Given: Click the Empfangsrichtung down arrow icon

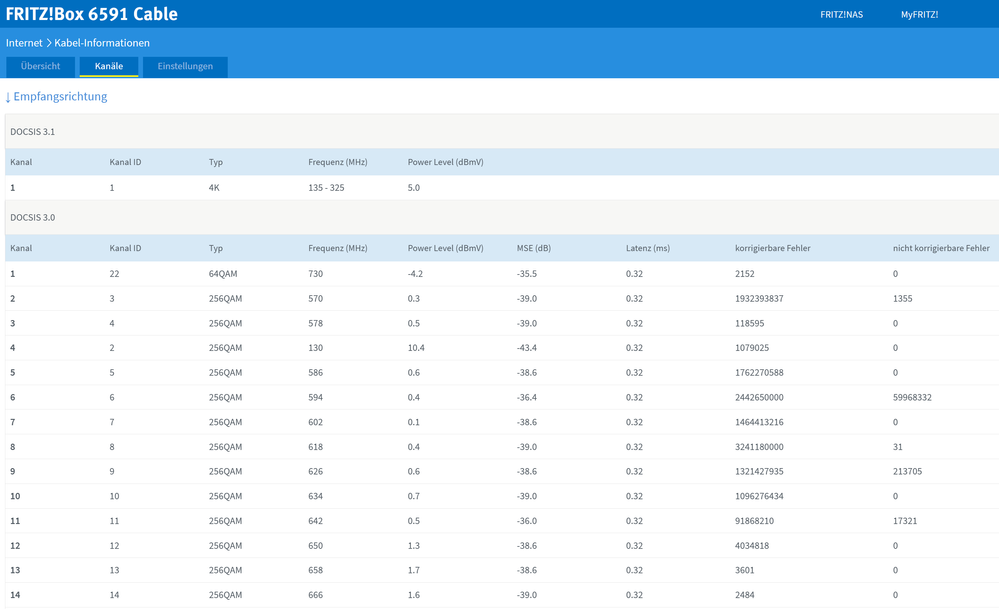Looking at the screenshot, I should pos(8,97).
